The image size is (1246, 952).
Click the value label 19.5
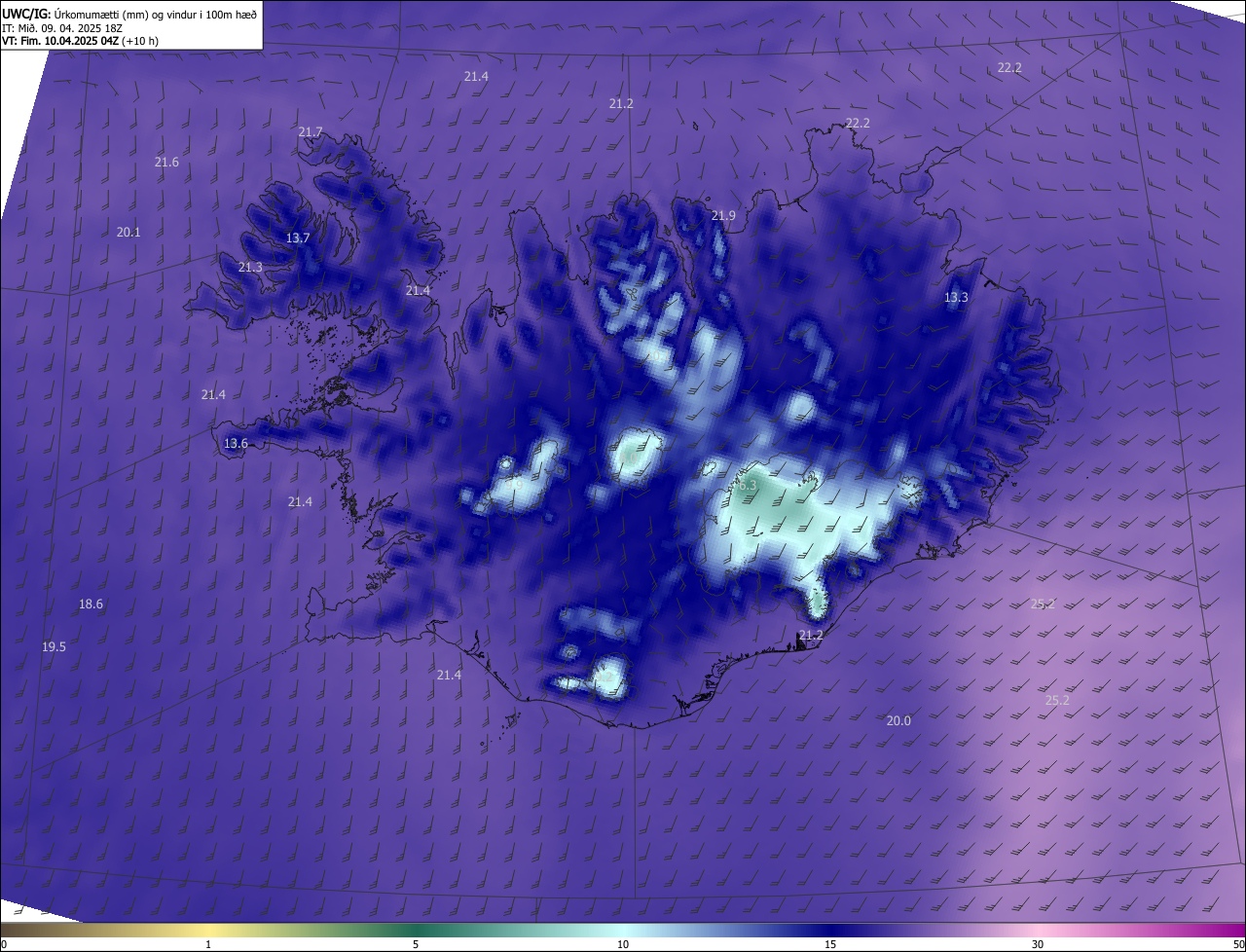pyautogui.click(x=54, y=646)
